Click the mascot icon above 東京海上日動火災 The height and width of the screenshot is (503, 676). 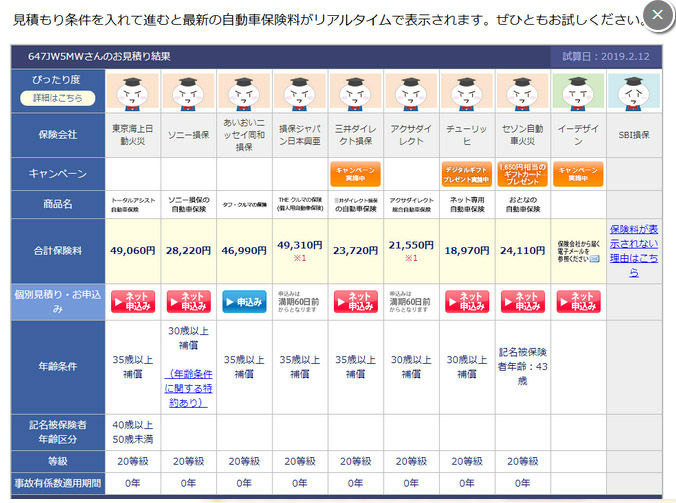click(x=132, y=92)
